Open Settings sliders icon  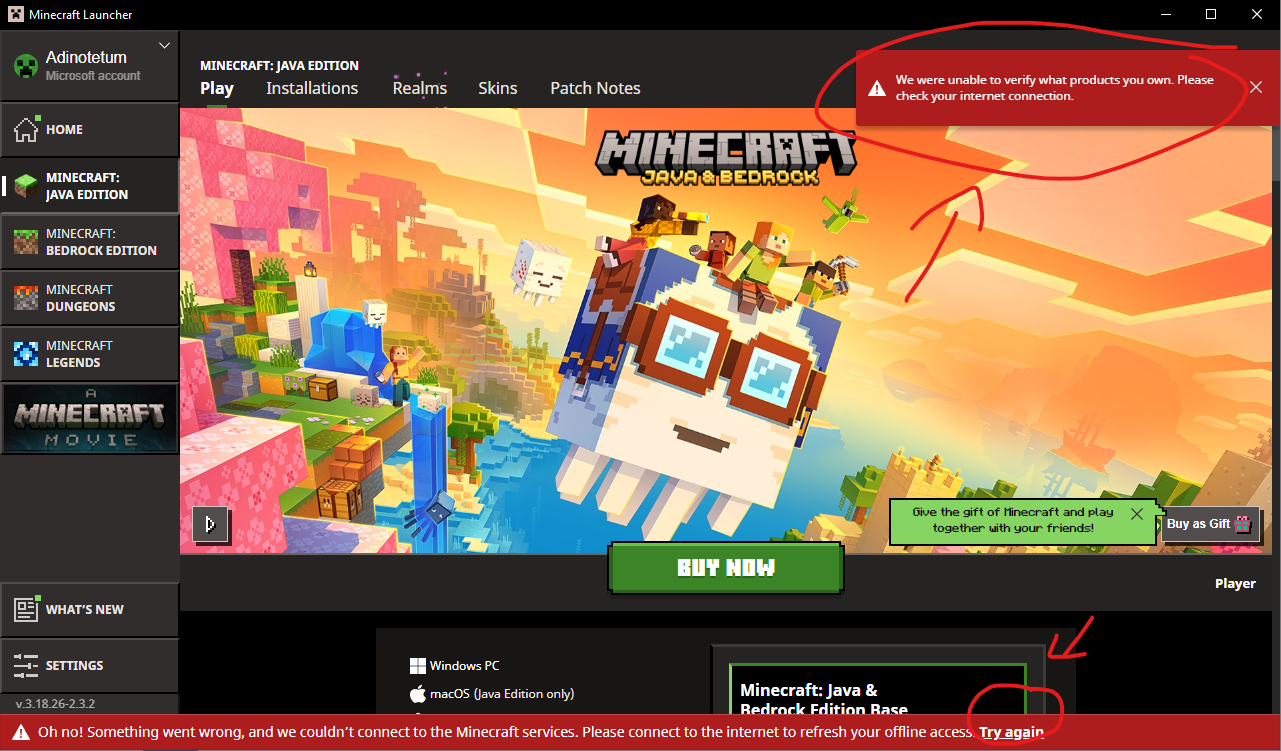pyautogui.click(x=26, y=665)
